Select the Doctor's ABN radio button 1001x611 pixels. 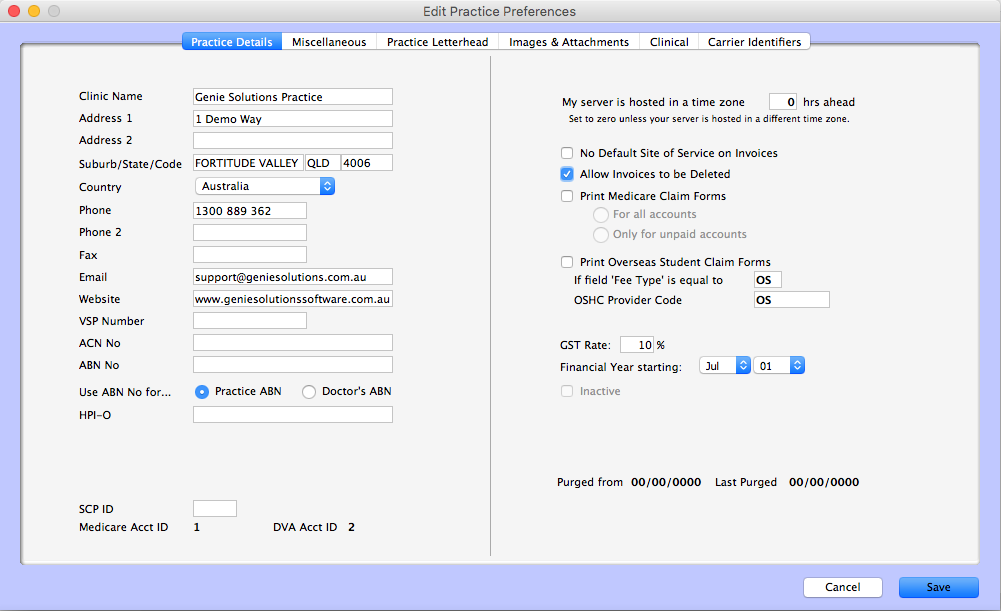click(310, 391)
